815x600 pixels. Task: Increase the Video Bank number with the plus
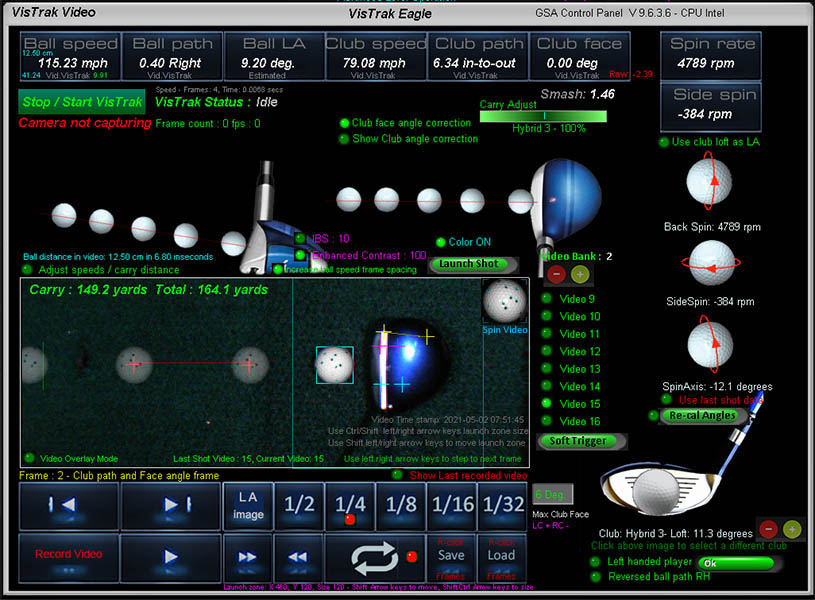[x=580, y=273]
